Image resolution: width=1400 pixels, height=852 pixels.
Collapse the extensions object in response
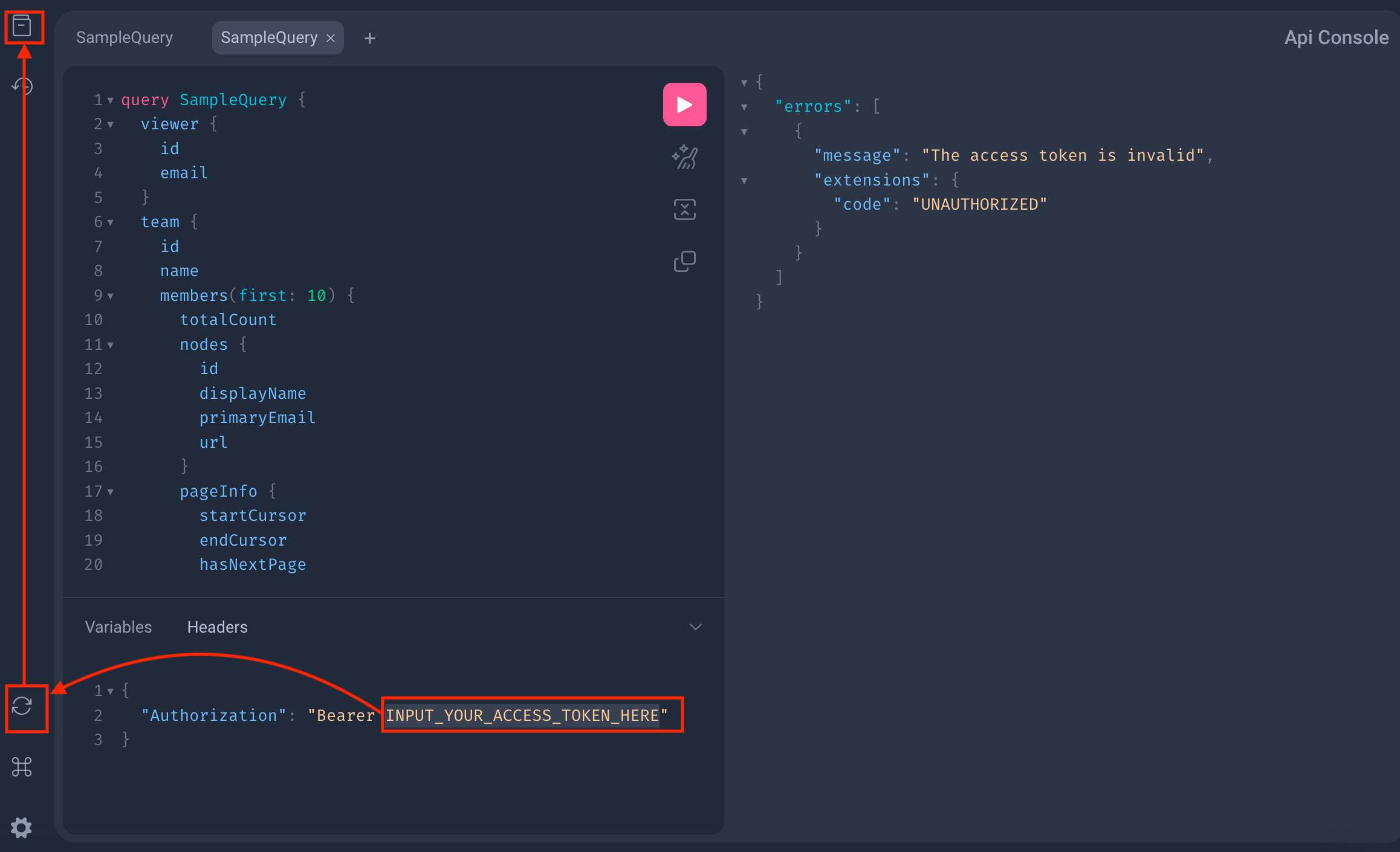tap(744, 181)
